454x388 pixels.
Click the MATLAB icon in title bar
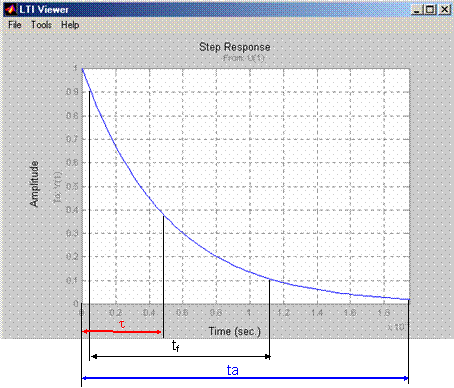click(10, 9)
